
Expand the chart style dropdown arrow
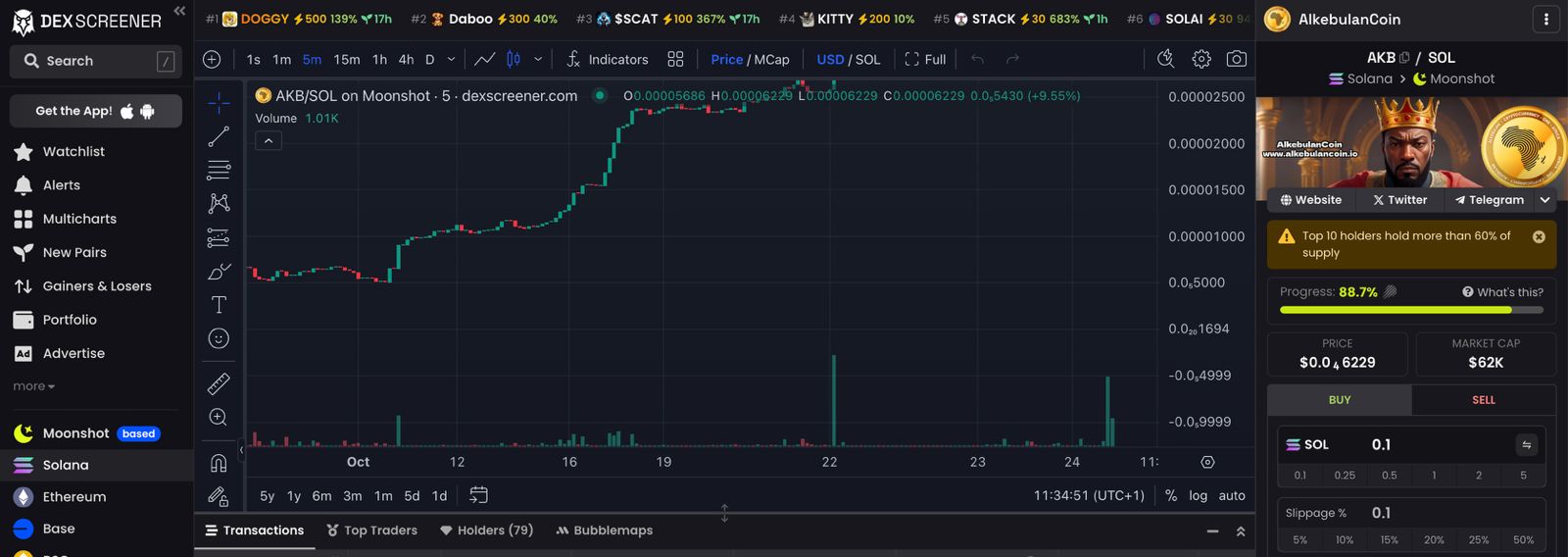click(x=538, y=60)
